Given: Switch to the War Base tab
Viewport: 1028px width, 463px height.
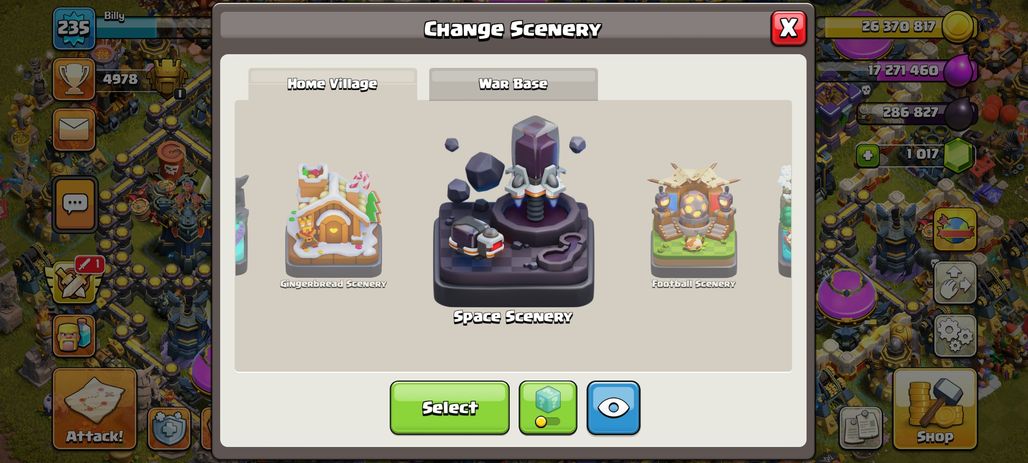Looking at the screenshot, I should 513,84.
